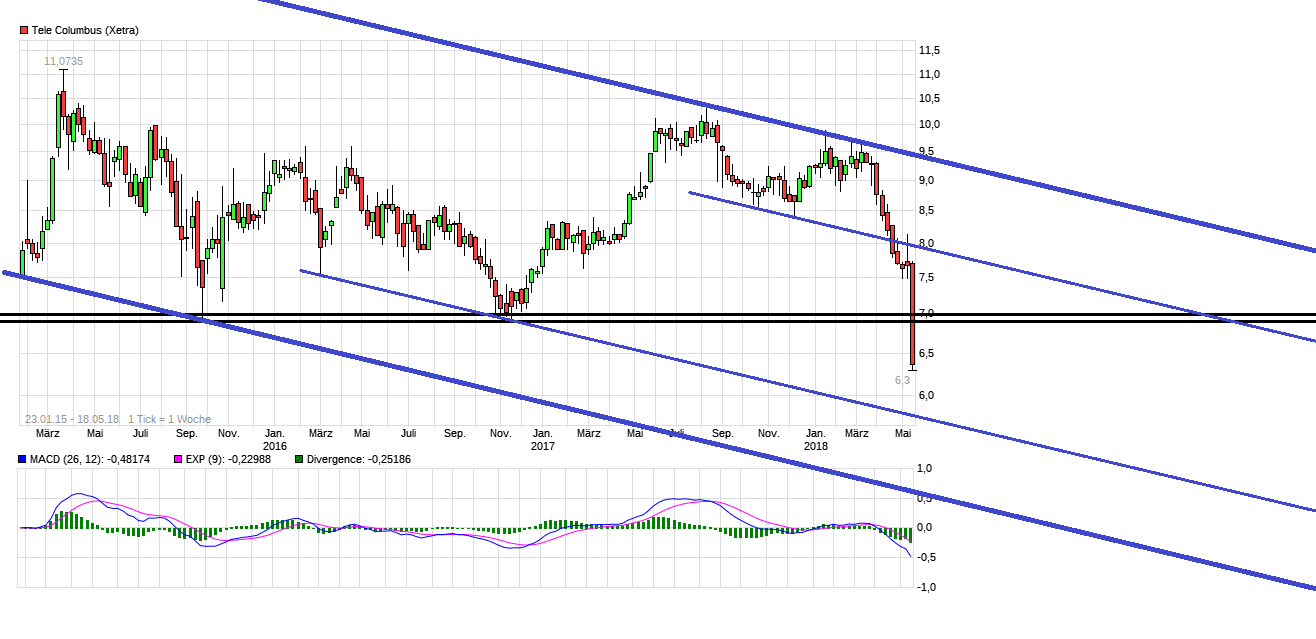This screenshot has height=639, width=1316.
Task: Click the Jan. label above 2017
Action: coord(543,434)
